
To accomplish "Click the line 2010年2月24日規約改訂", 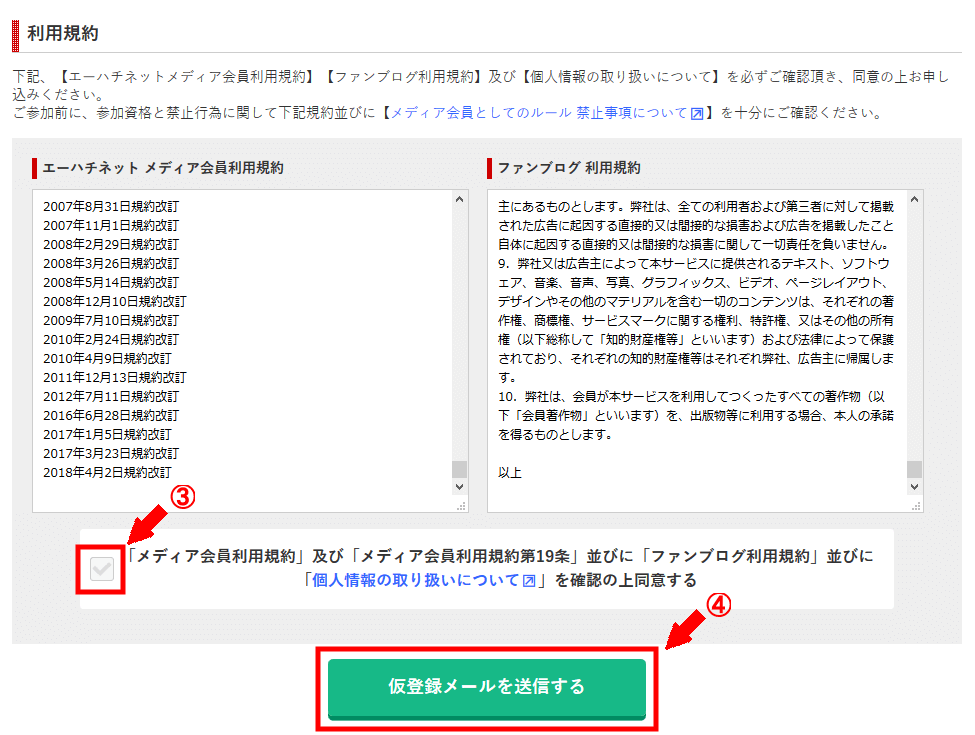I will (x=111, y=340).
